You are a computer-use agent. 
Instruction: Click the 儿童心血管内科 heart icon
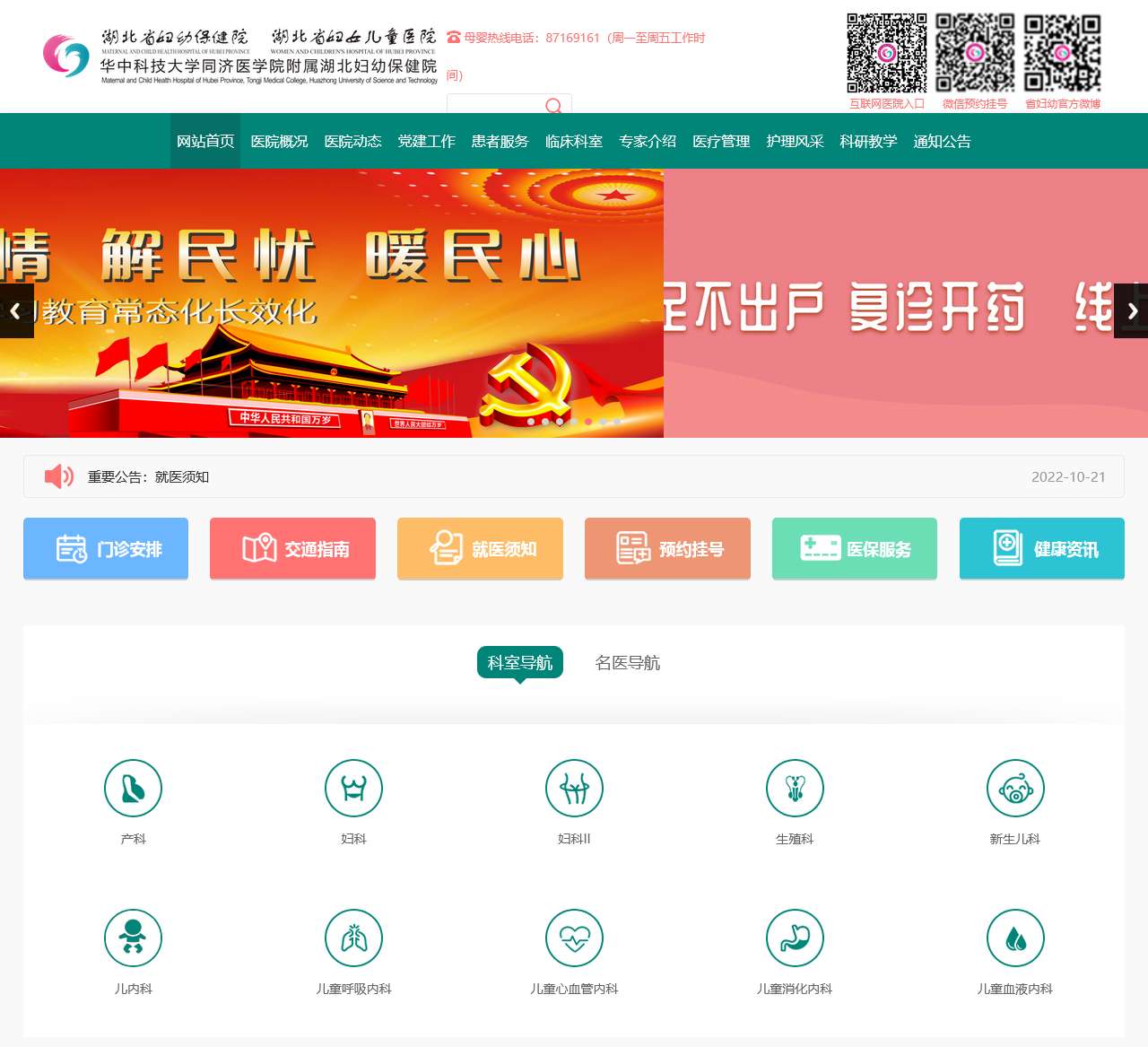point(574,937)
